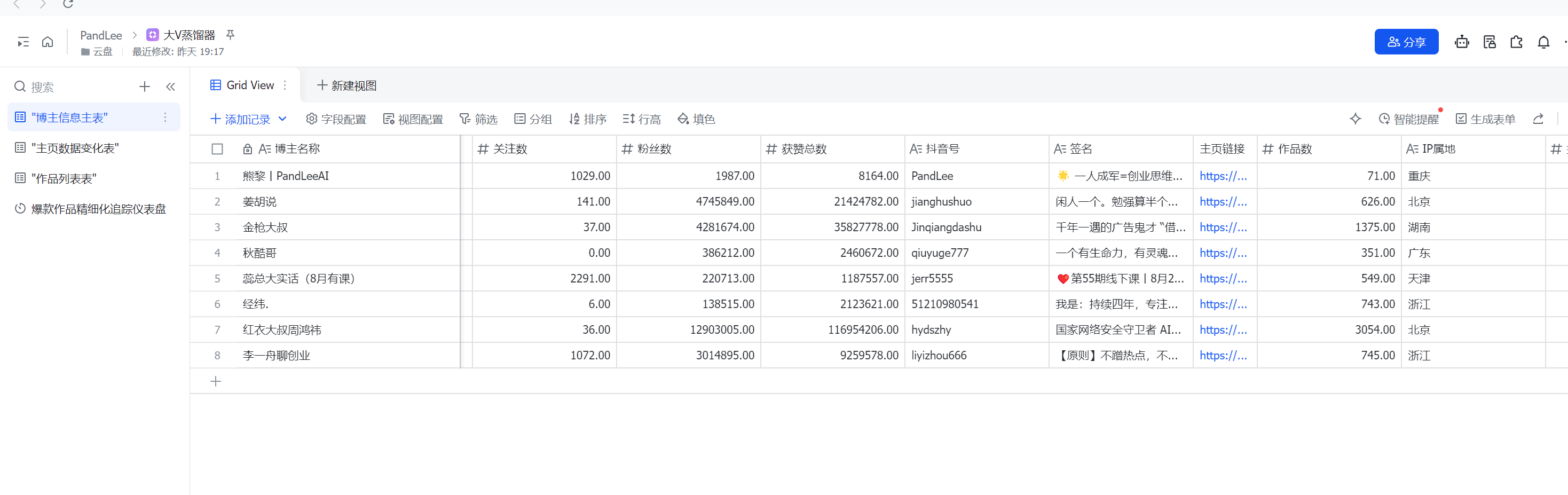1568x495 pixels.
Task: Open 字段配置 field settings
Action: click(x=336, y=119)
